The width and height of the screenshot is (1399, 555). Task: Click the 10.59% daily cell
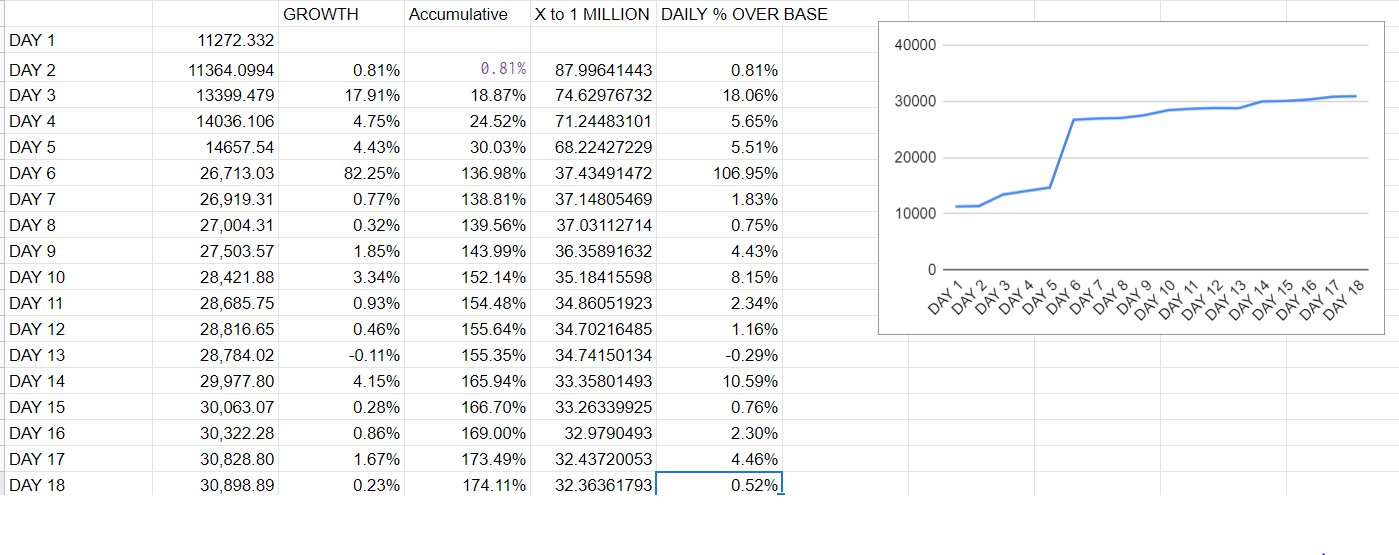719,381
